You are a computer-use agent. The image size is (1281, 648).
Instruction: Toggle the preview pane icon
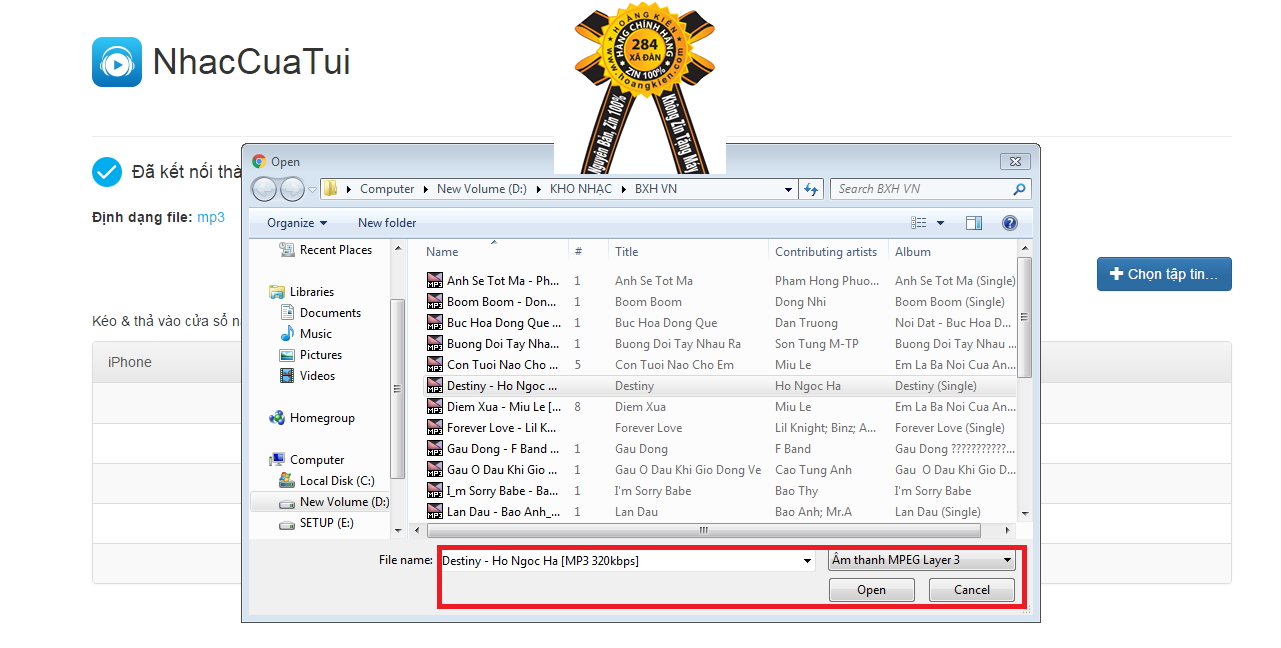point(974,223)
